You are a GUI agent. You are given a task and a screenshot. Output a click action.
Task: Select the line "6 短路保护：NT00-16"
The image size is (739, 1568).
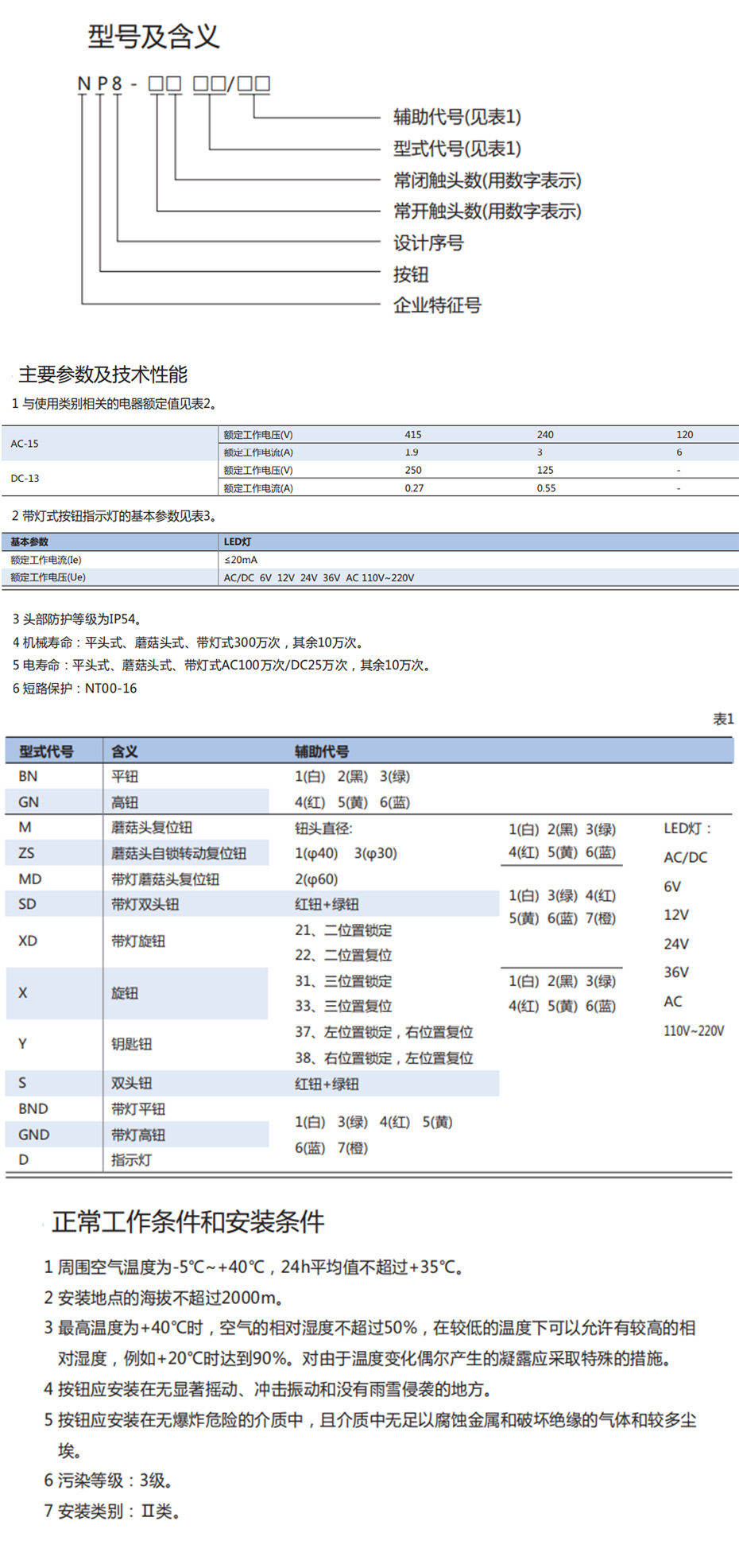(75, 689)
